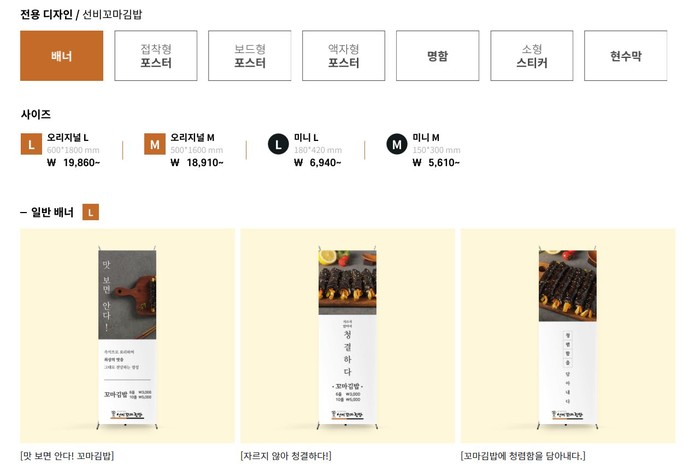Image resolution: width=700 pixels, height=471 pixels.
Task: Click the [꼬마김밥에 청렴함을 담아내다.] caption
Action: (x=523, y=456)
